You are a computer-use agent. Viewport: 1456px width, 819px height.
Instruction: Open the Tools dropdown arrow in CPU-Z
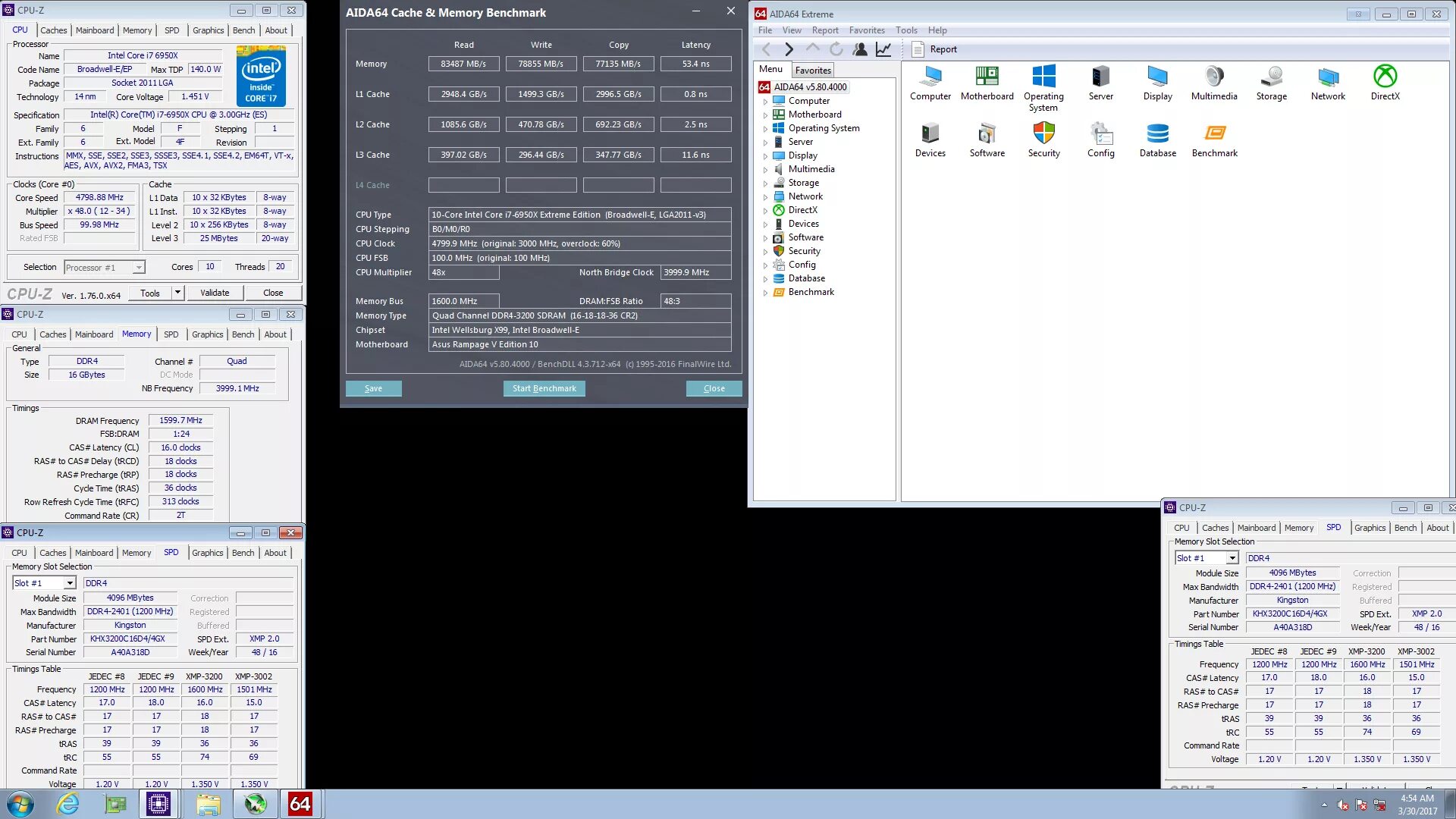177,293
